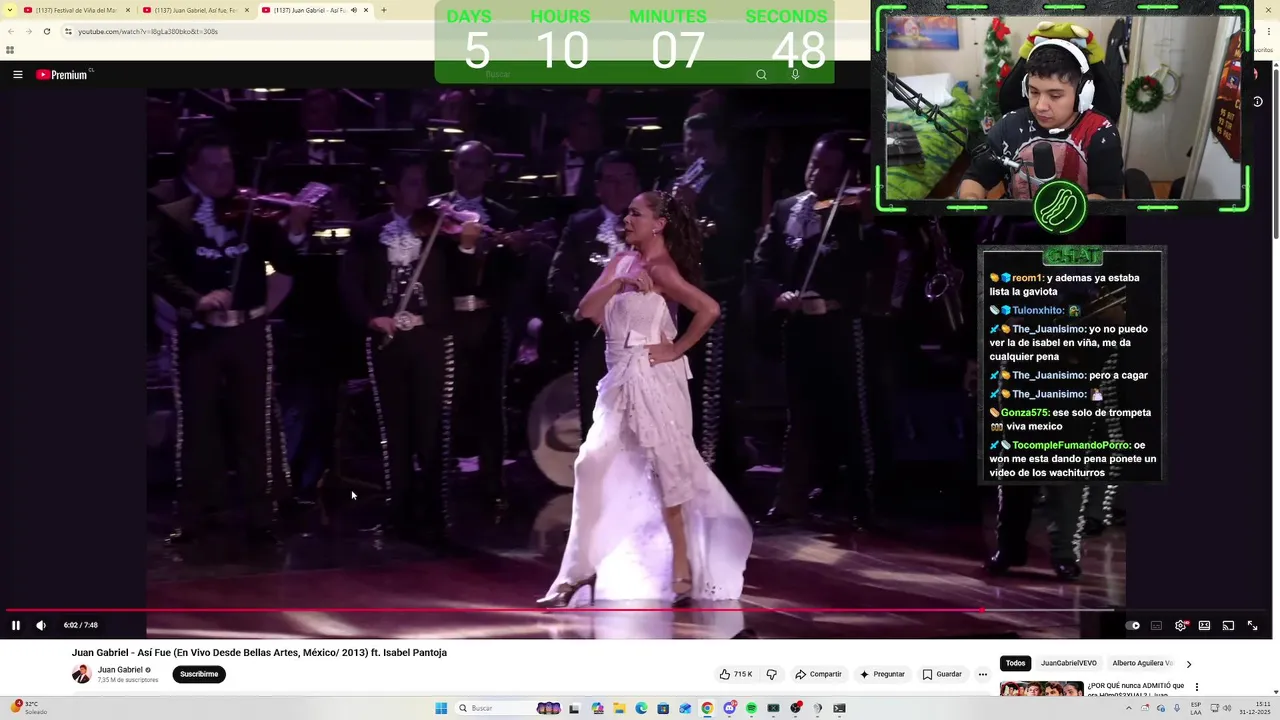Dislike the video with thumbs down
Image resolution: width=1280 pixels, height=720 pixels.
pos(771,674)
